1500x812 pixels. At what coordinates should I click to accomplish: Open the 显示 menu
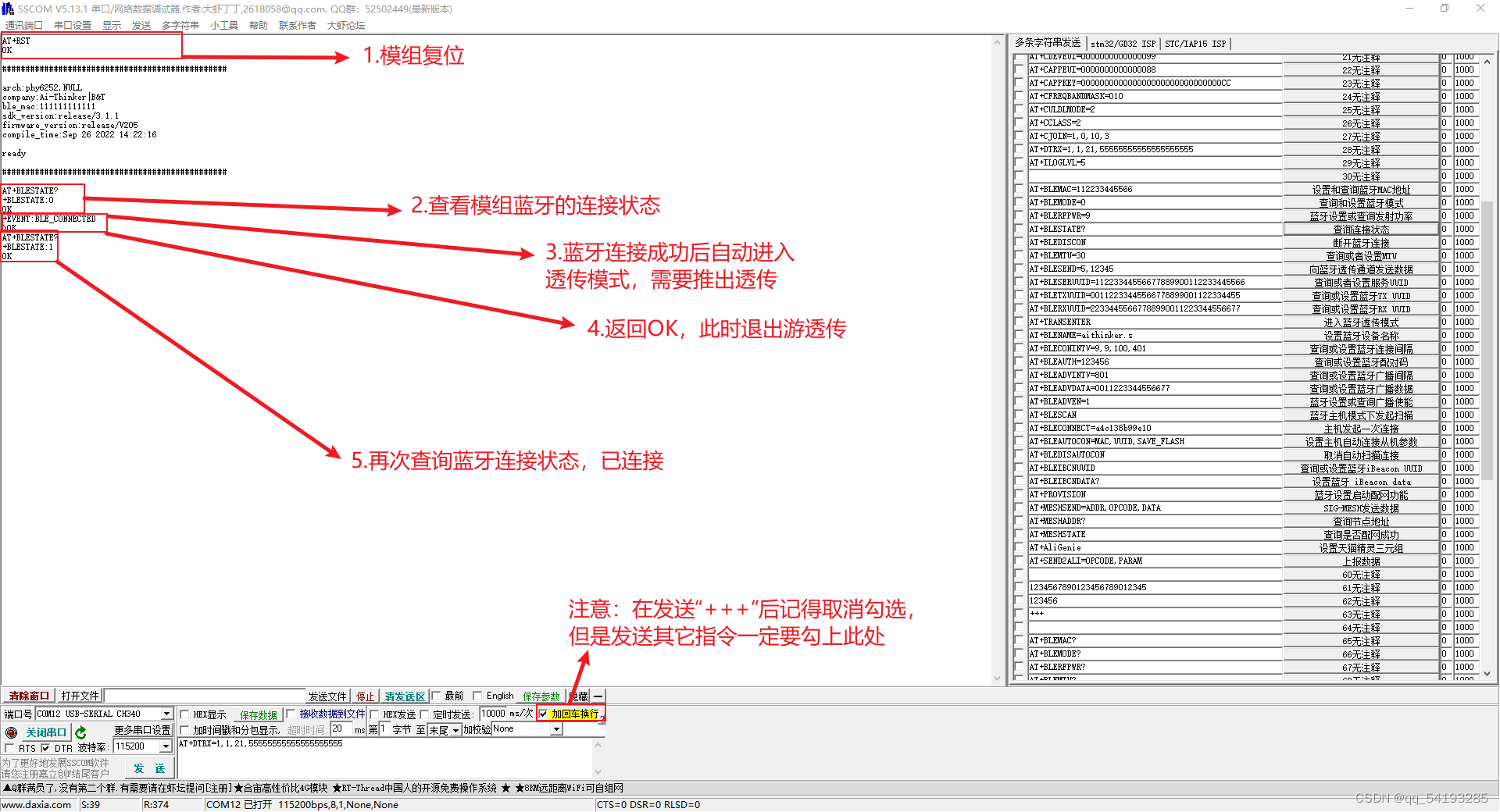pyautogui.click(x=112, y=25)
